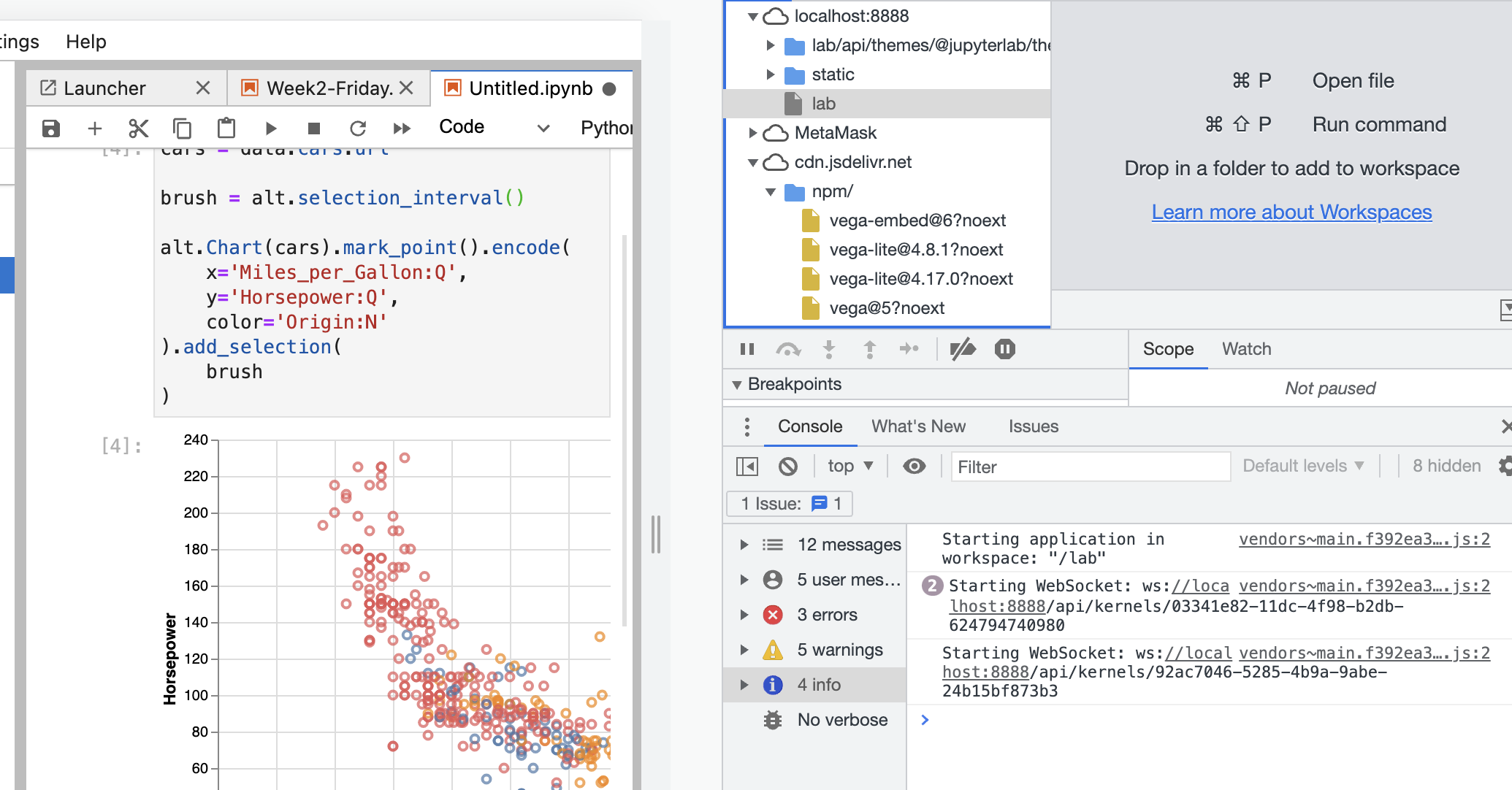1512x790 pixels.
Task: Copy the selected notebook cell
Action: pyautogui.click(x=182, y=128)
